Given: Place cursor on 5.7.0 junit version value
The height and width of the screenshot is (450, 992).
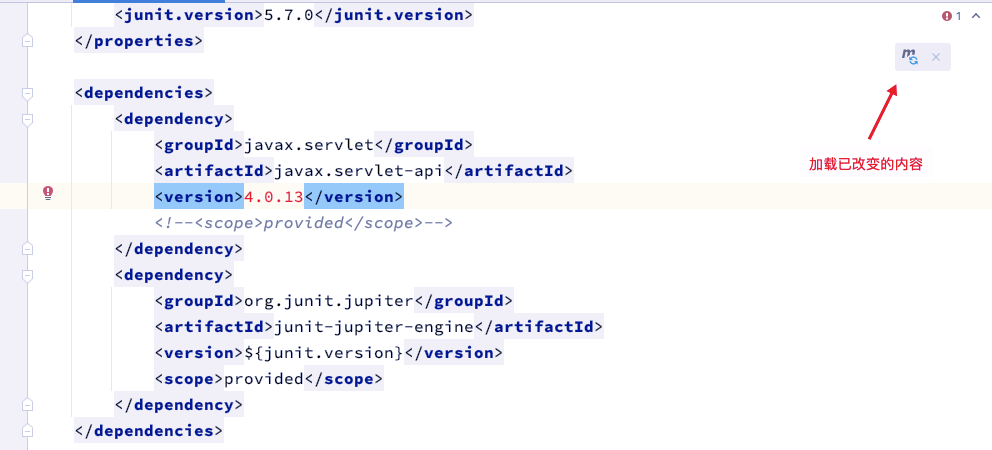Looking at the screenshot, I should pos(288,15).
